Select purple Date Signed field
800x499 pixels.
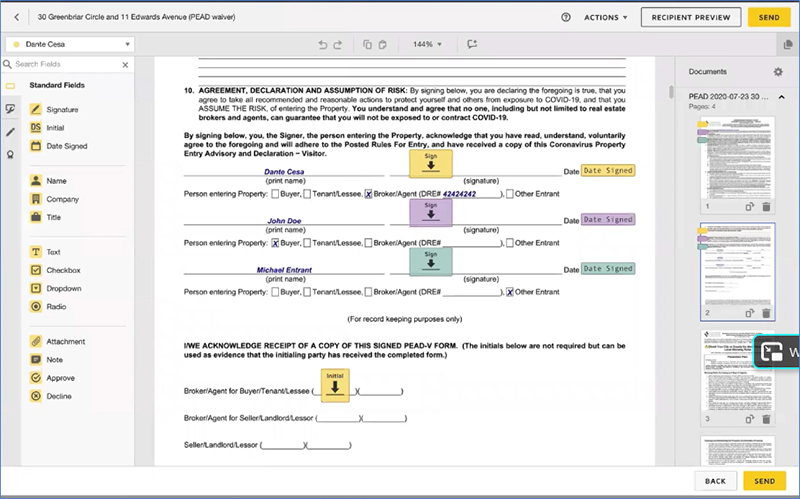(608, 219)
